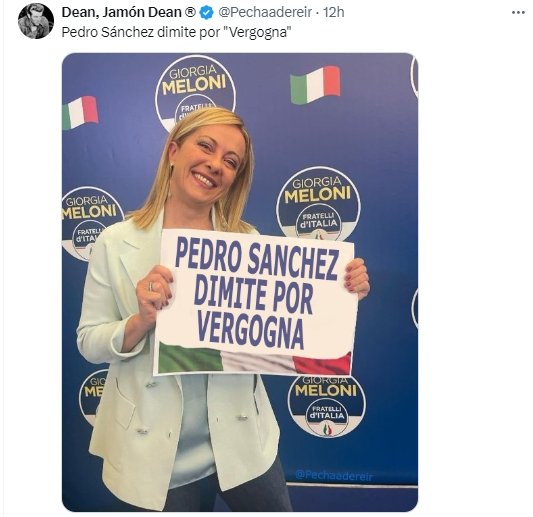This screenshot has width=533, height=517.
Task: Click the Meloni logo directly below the sign
Action: (x=326, y=406)
